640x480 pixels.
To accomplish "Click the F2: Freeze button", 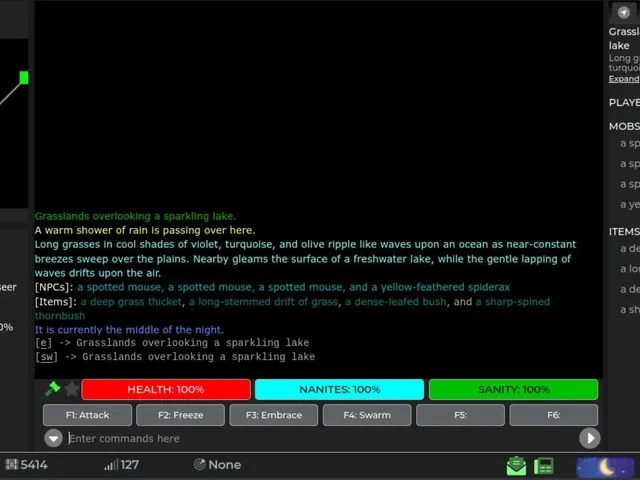I will coord(180,415).
